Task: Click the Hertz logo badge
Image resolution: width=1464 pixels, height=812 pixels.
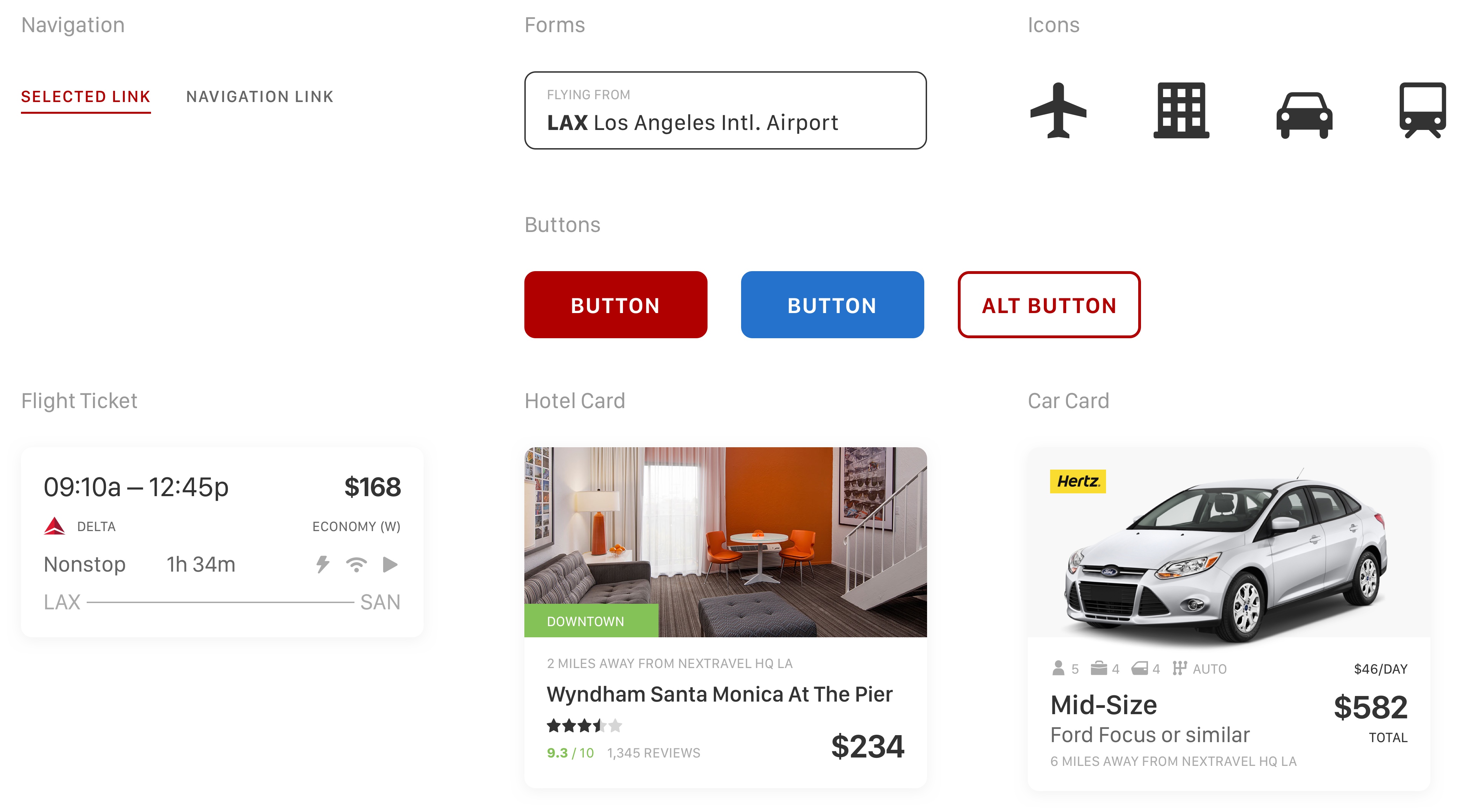Action: pyautogui.click(x=1077, y=481)
